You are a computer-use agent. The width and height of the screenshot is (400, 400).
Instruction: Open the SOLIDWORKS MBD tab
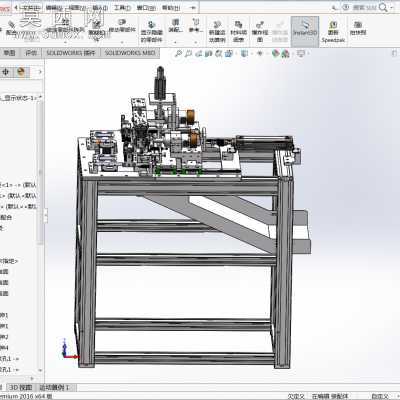click(x=130, y=53)
